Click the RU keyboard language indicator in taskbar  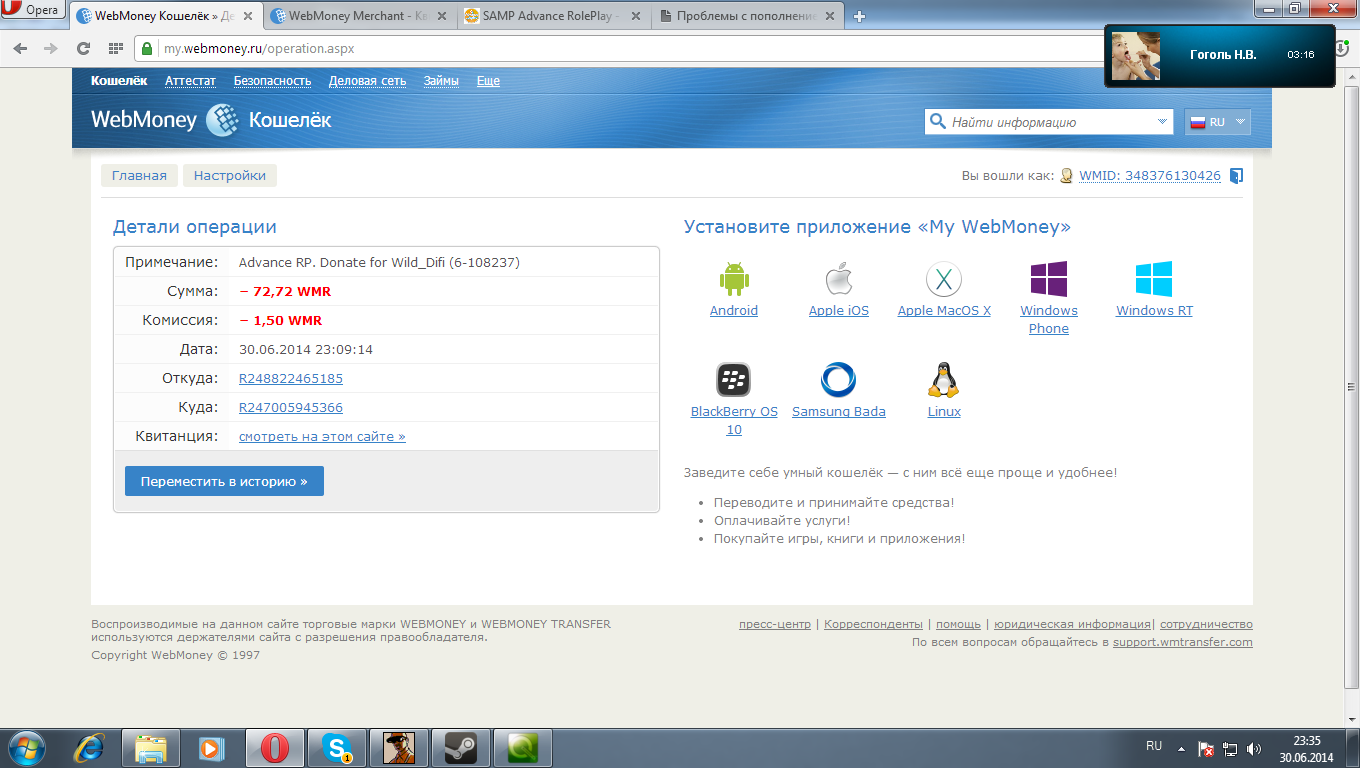pyautogui.click(x=1153, y=747)
